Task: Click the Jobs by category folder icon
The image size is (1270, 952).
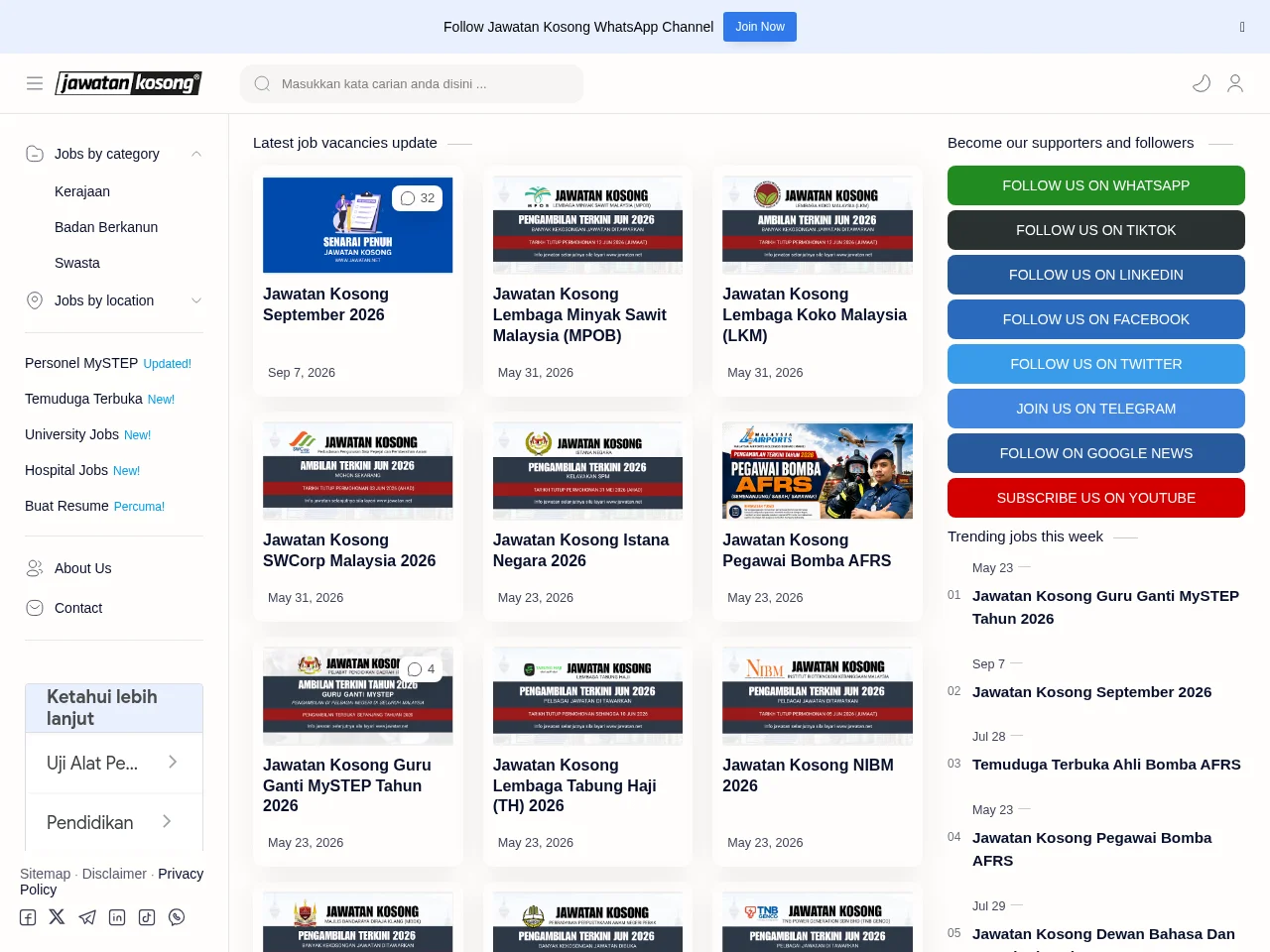Action: click(35, 154)
